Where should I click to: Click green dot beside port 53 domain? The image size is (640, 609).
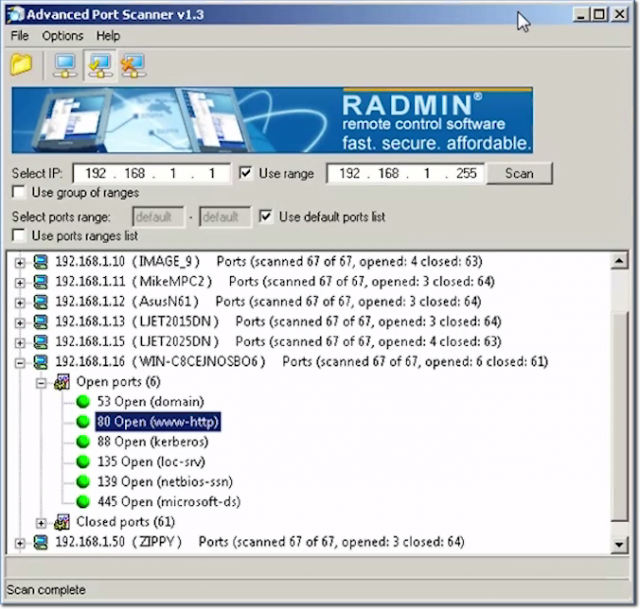coord(83,402)
